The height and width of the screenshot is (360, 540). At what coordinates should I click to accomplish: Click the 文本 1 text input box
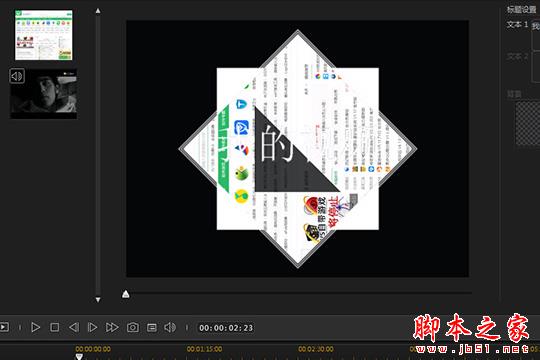(x=536, y=34)
